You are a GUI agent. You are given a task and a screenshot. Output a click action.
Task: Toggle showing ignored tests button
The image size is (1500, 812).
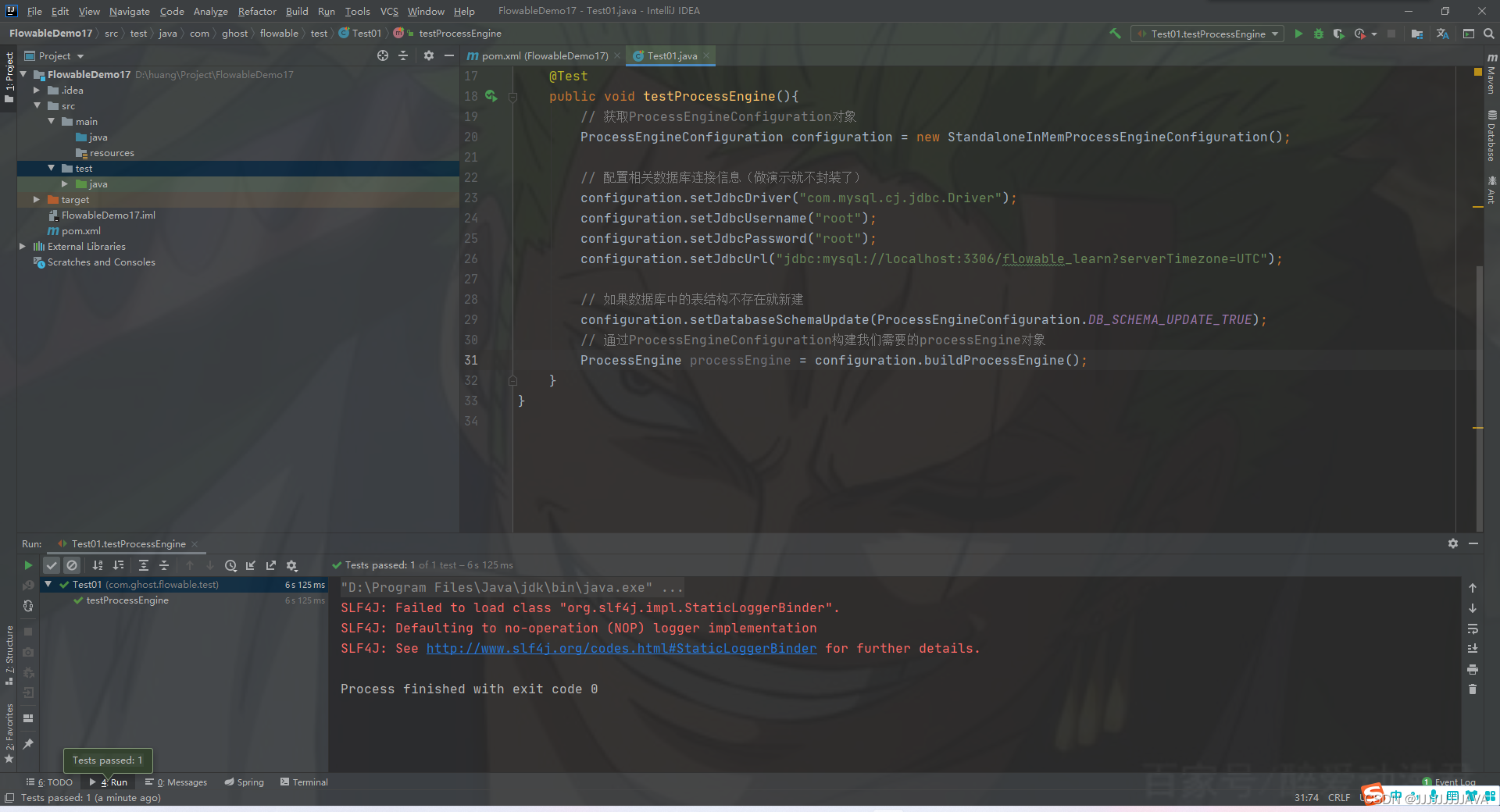coord(72,565)
